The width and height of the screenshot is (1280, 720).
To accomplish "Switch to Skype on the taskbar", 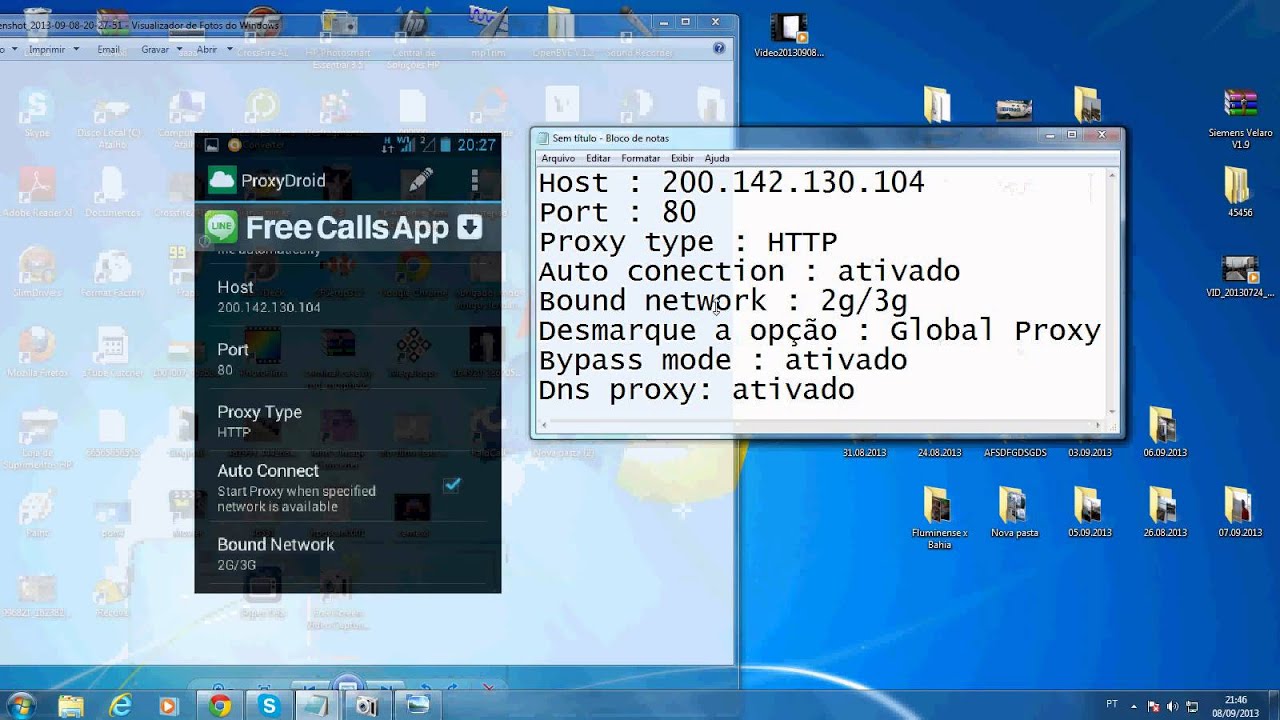I will coord(269,705).
